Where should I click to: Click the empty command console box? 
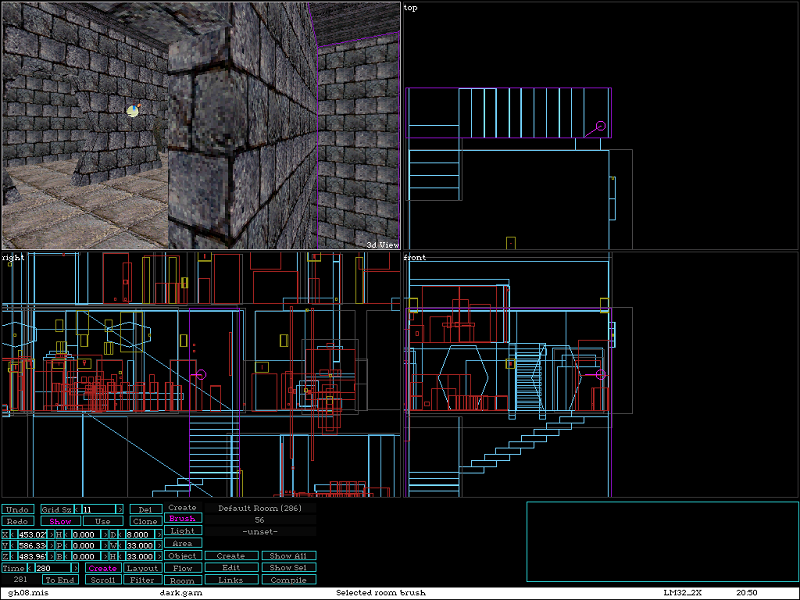[662, 541]
